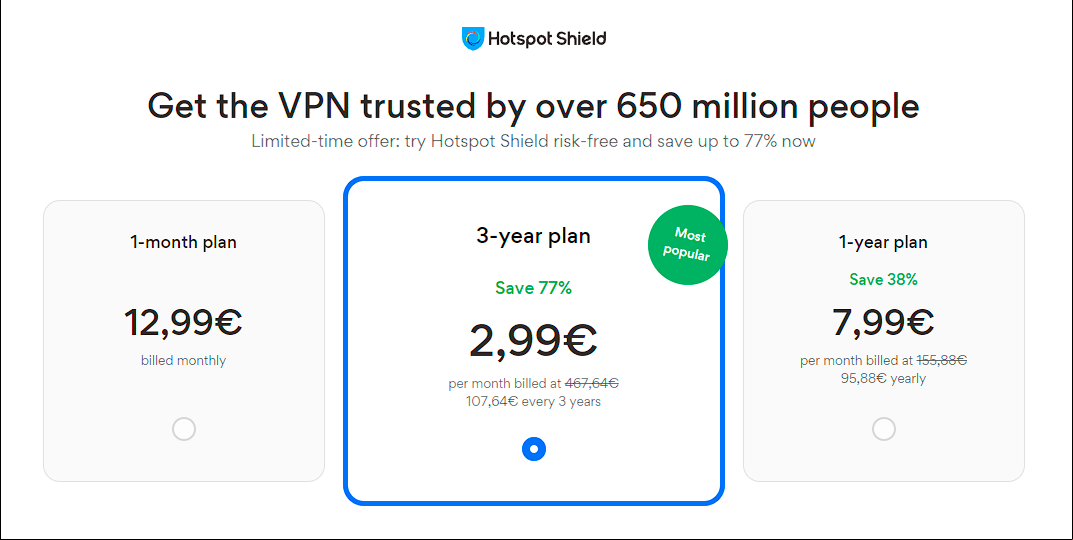This screenshot has width=1073, height=540.
Task: Click the 1-year plan card title
Action: (x=883, y=242)
